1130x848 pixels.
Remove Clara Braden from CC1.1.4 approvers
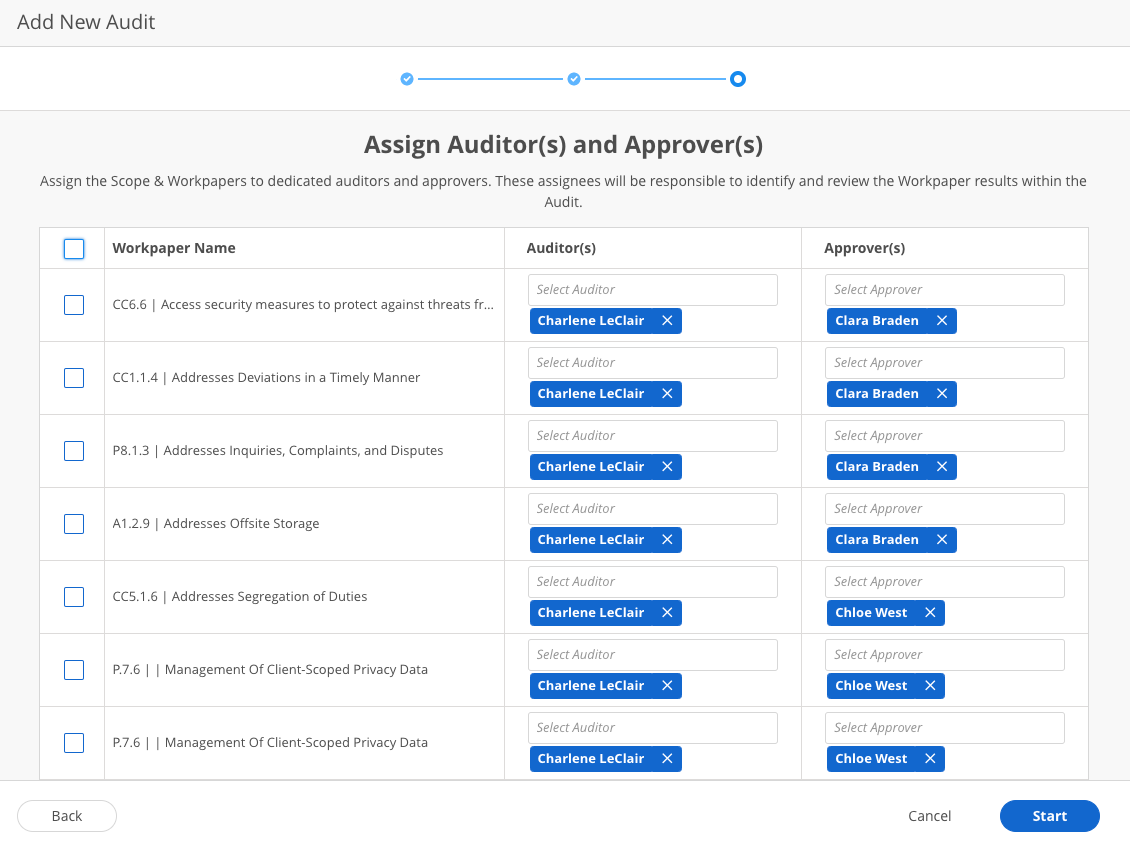coord(941,394)
